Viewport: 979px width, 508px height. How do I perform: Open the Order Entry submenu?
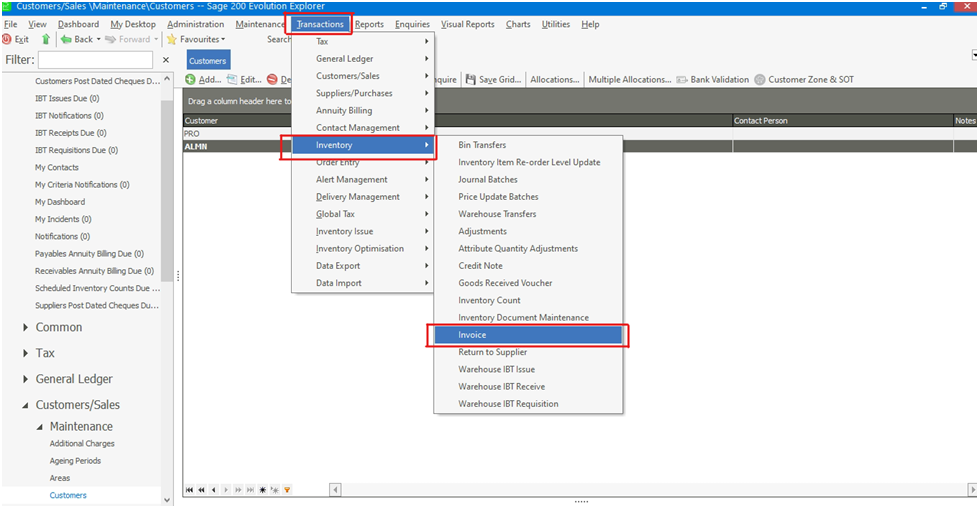pos(362,162)
